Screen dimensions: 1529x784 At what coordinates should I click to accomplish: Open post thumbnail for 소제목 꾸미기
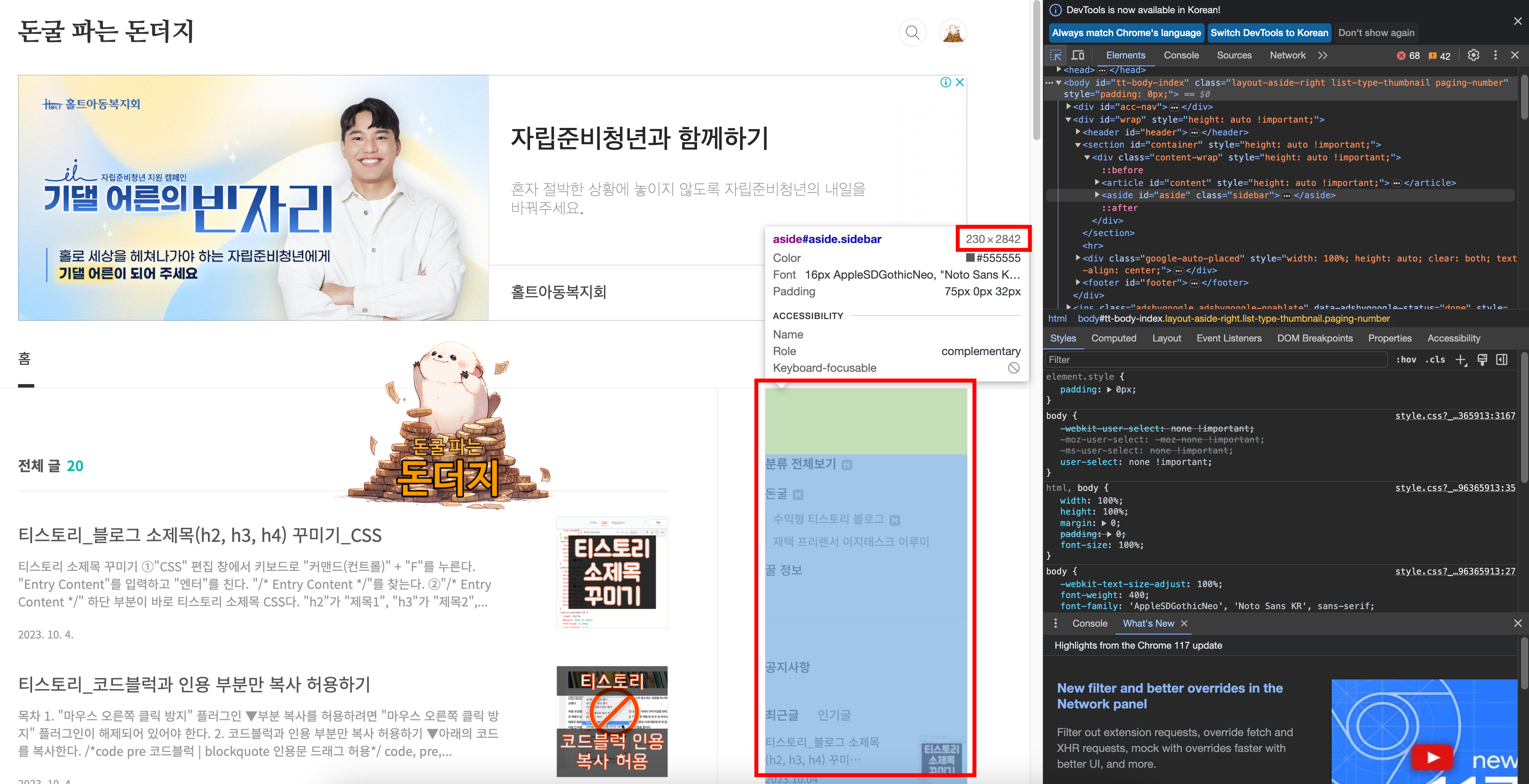click(x=612, y=572)
